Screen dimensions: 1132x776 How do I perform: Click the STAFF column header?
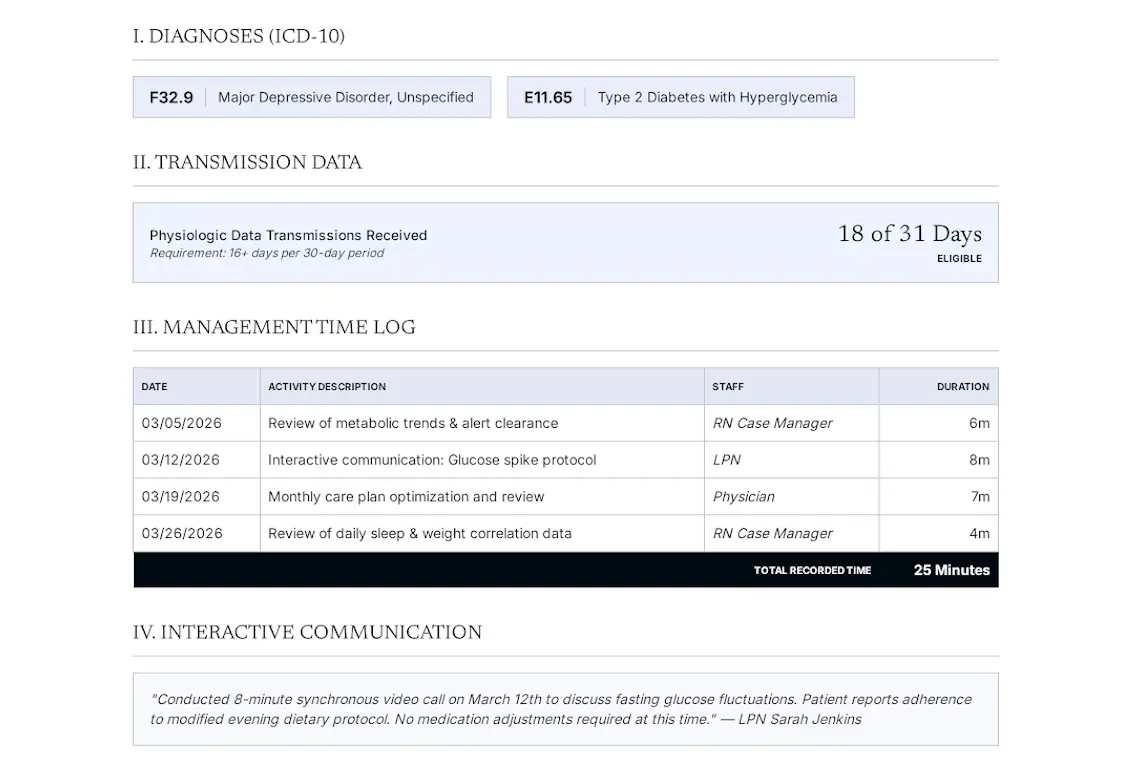coord(727,386)
